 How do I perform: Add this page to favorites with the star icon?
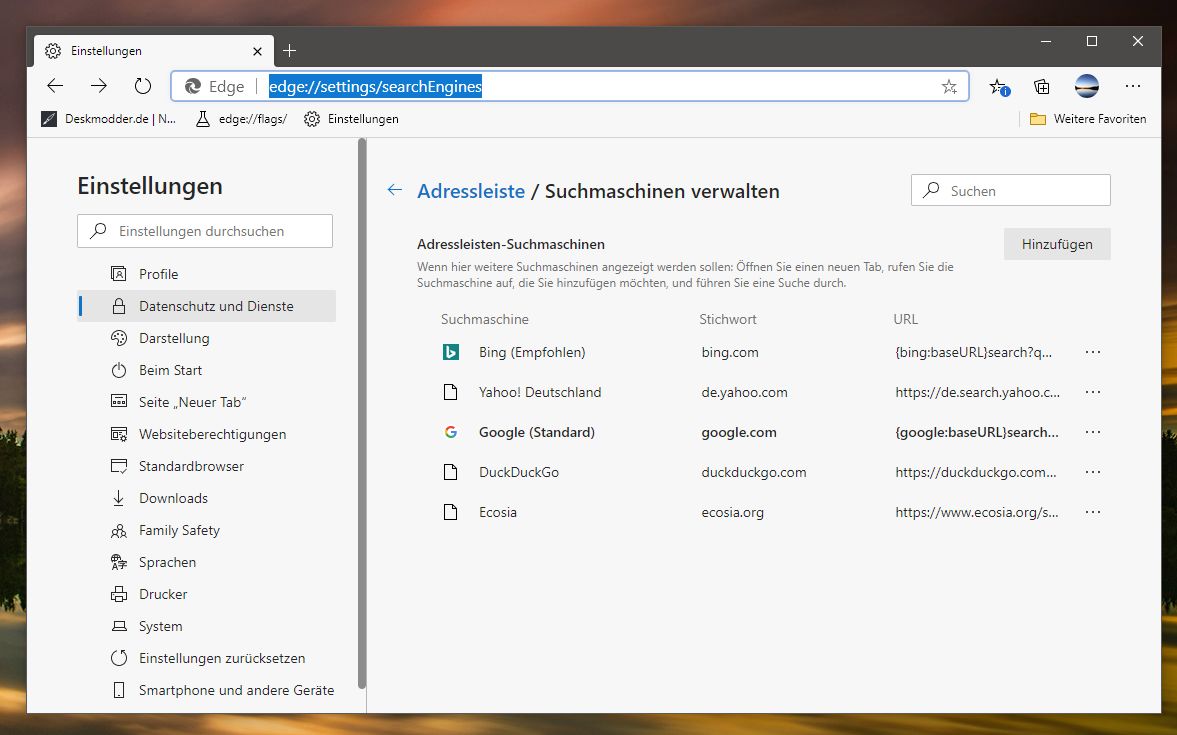click(949, 86)
